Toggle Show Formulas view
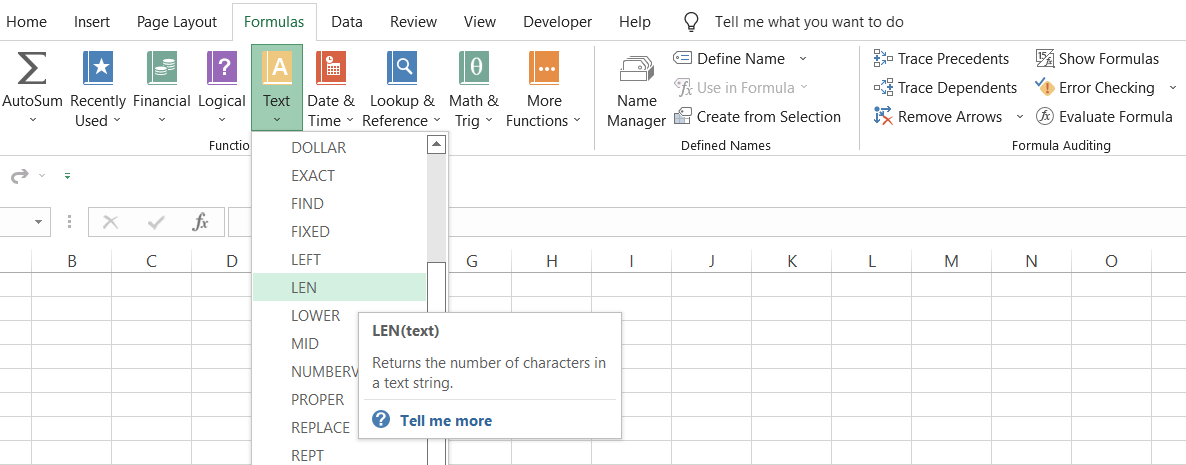Image resolution: width=1186 pixels, height=465 pixels. point(1097,59)
